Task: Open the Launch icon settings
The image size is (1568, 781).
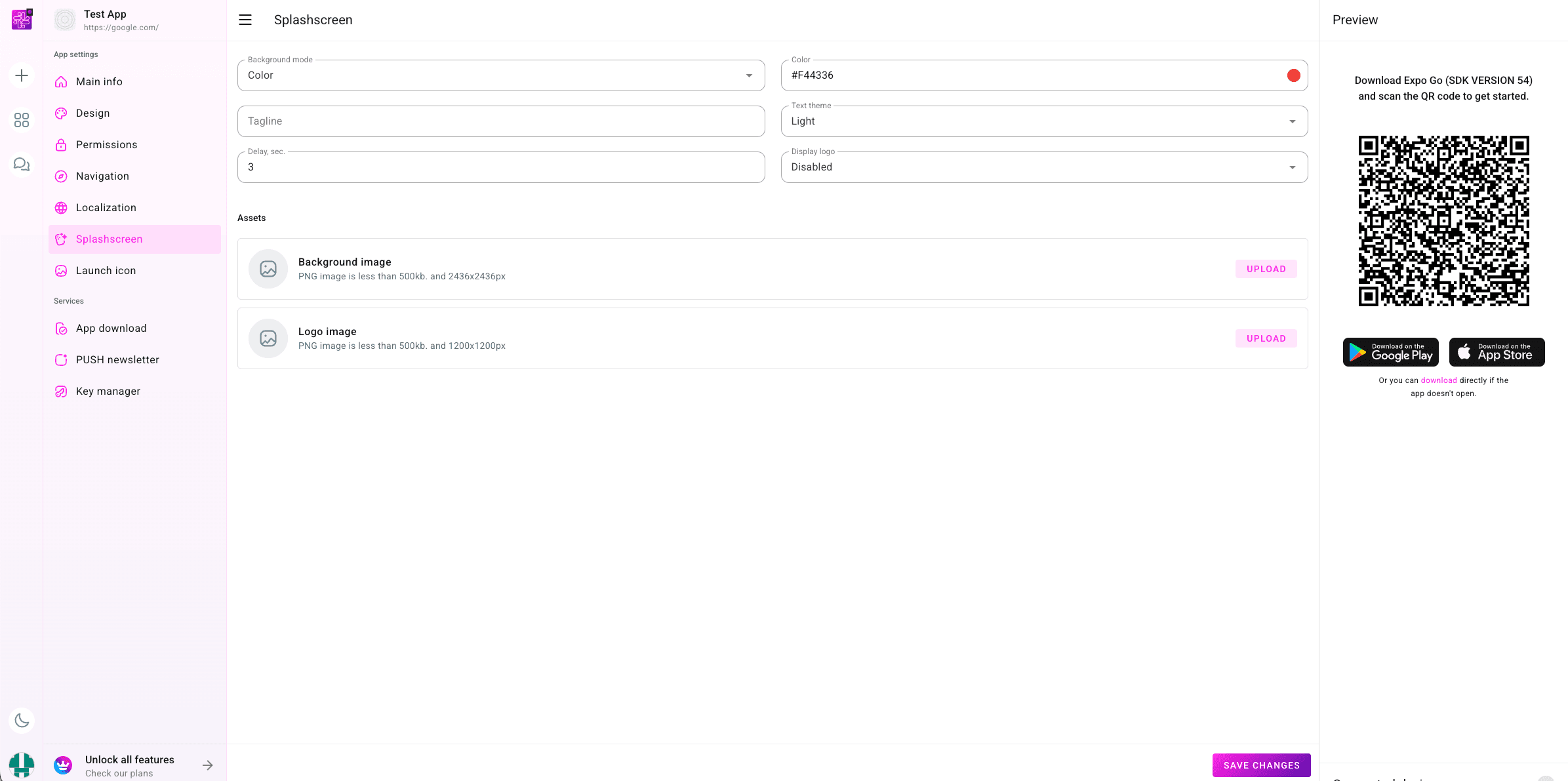Action: (134, 271)
